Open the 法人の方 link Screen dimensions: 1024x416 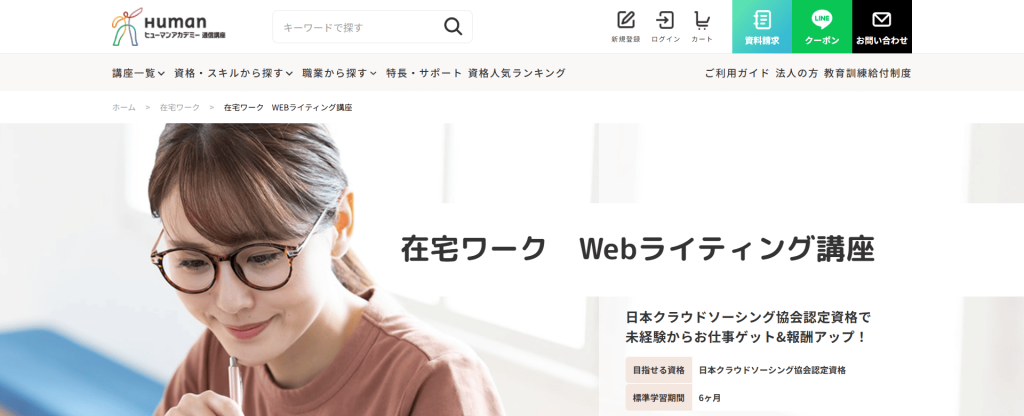tap(797, 73)
